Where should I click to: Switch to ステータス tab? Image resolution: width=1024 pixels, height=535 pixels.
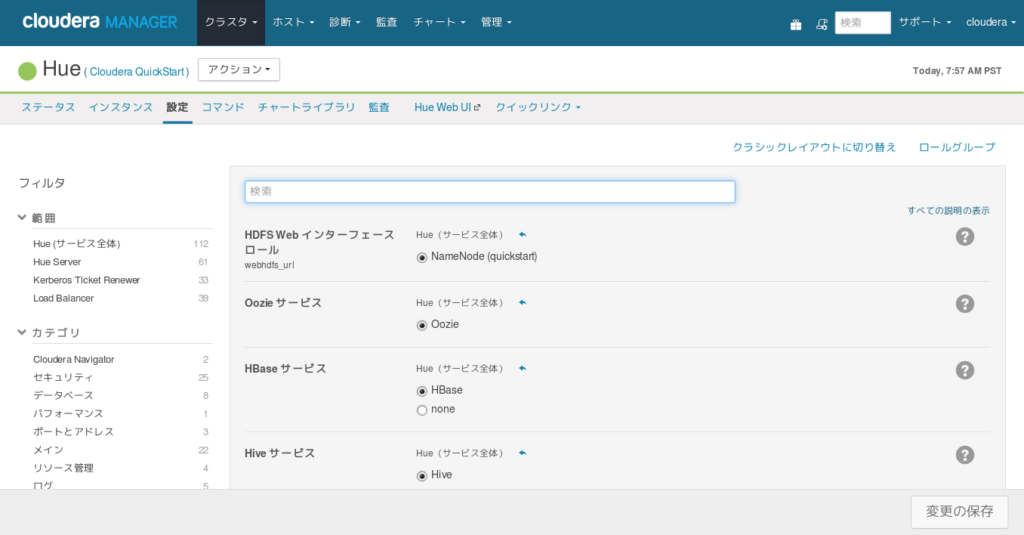pyautogui.click(x=48, y=107)
